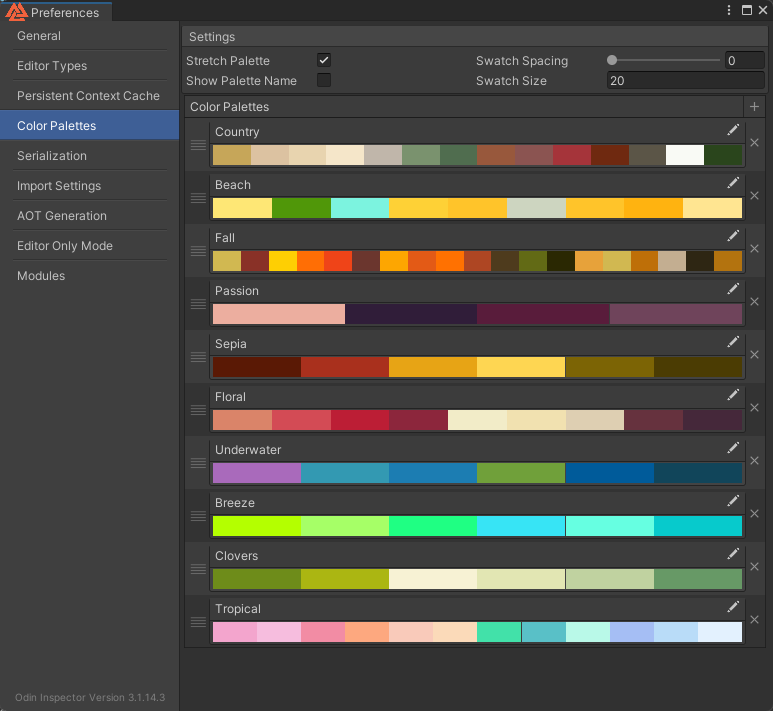Edit the Country palette with pencil icon
773x711 pixels.
(733, 130)
